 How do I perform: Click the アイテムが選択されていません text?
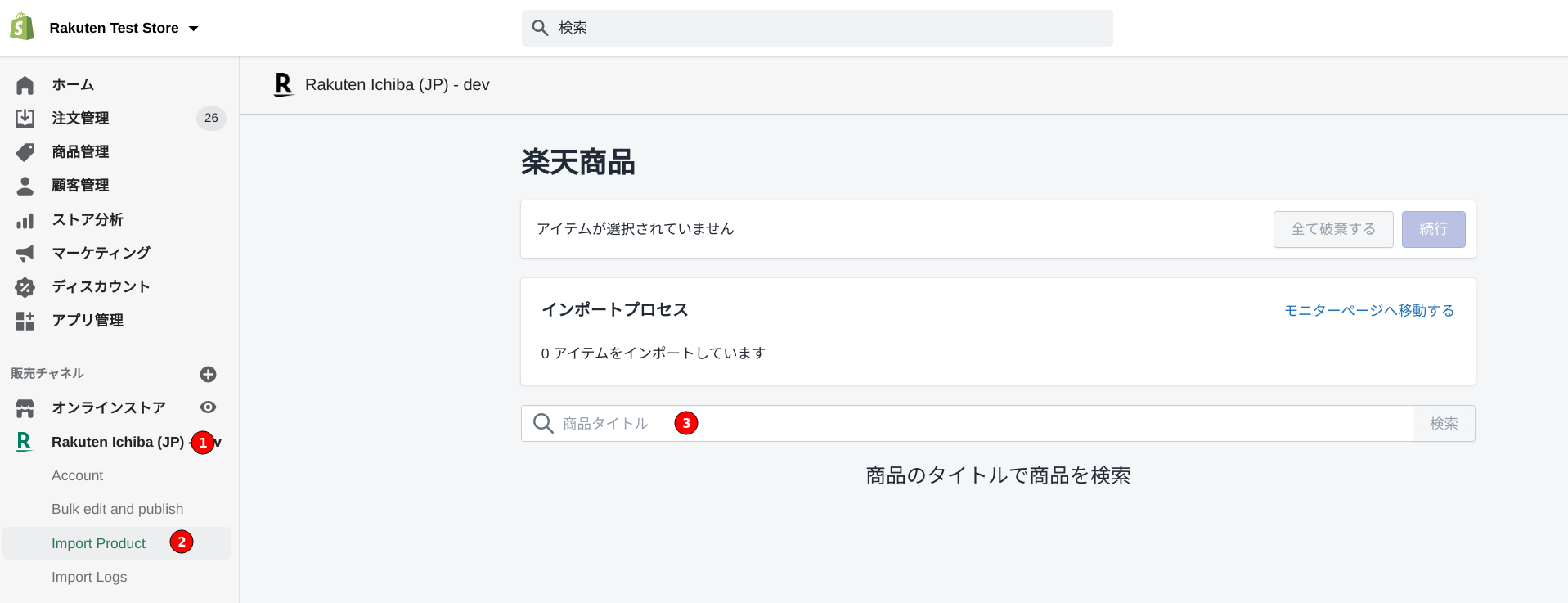(636, 229)
